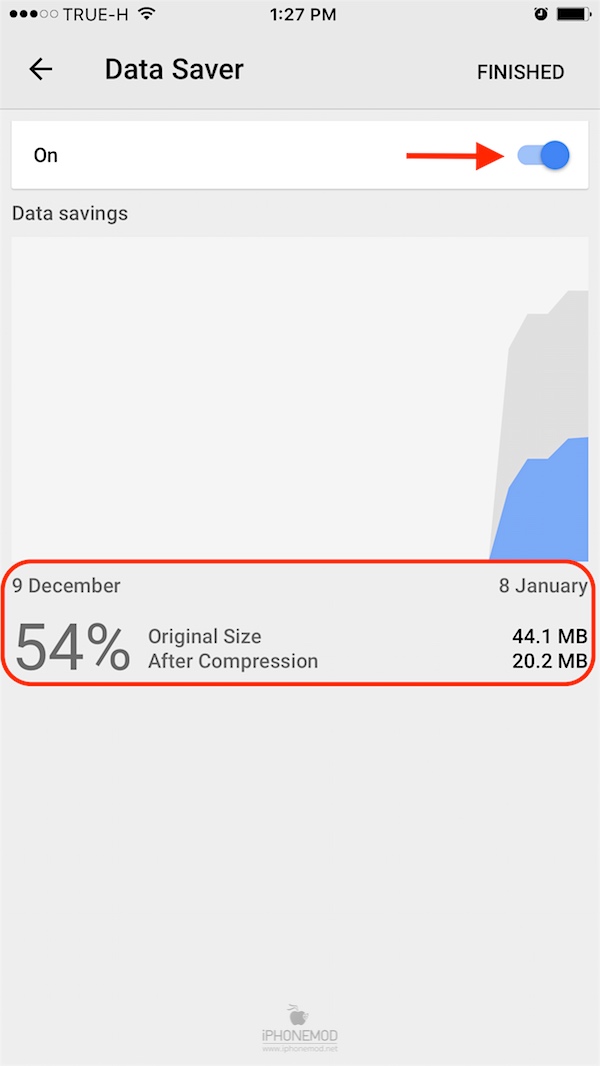Toggle the Data Saver switch off

tap(544, 155)
